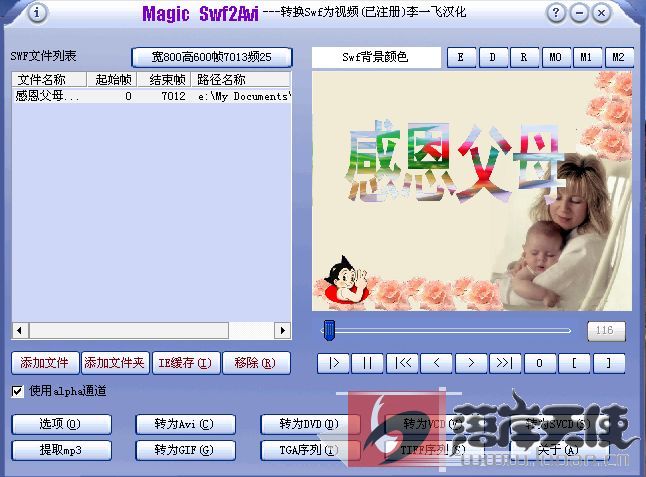Step back one frame
This screenshot has height=477, width=646.
click(436, 363)
